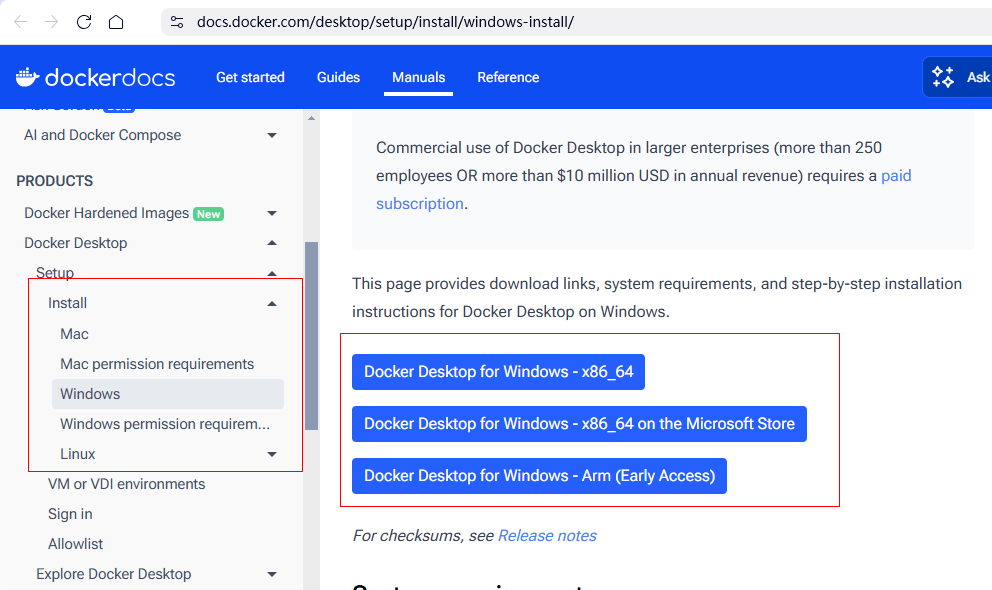The image size is (992, 590).
Task: Select the Manuals tab
Action: pyautogui.click(x=418, y=77)
